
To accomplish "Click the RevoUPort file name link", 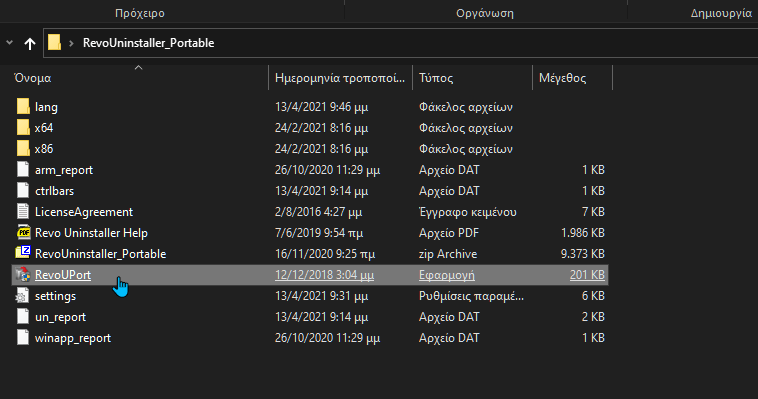I will [x=63, y=275].
